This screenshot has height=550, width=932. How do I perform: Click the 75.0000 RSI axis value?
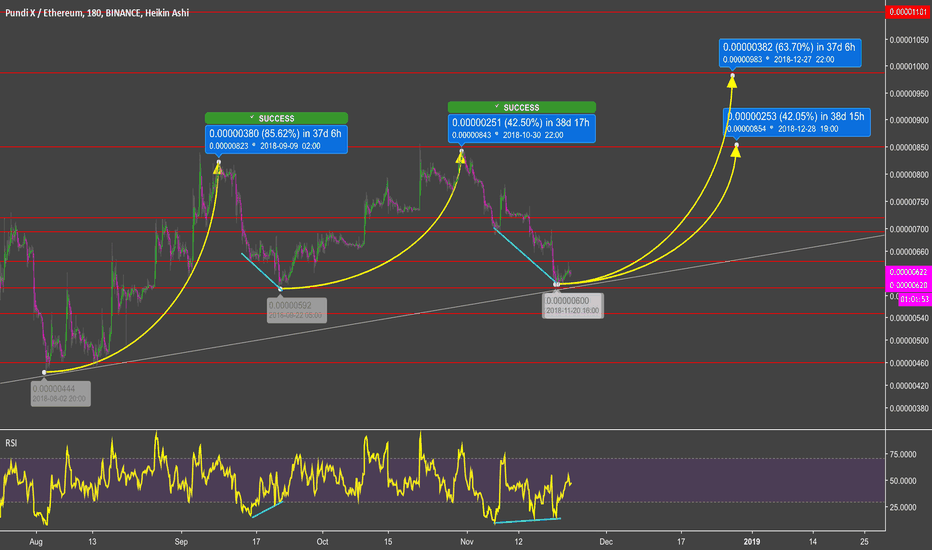click(902, 454)
